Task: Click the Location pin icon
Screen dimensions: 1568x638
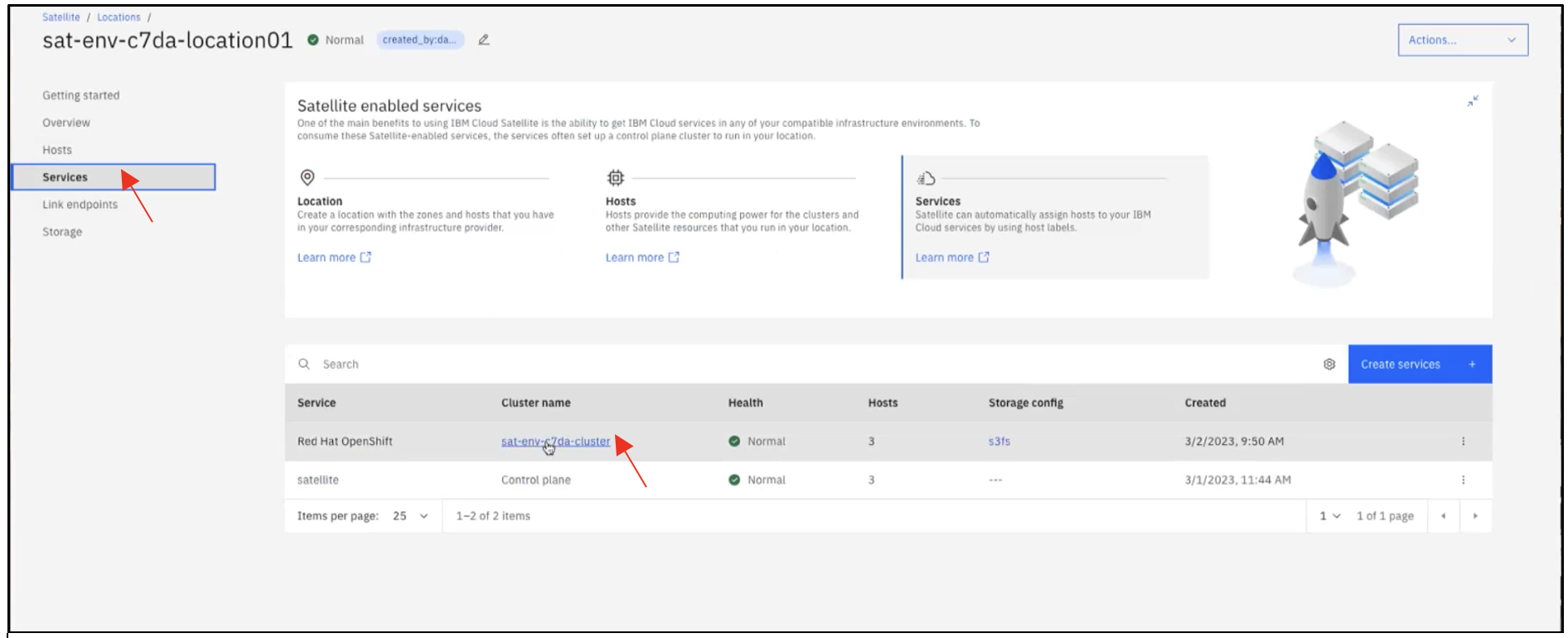Action: (x=307, y=177)
